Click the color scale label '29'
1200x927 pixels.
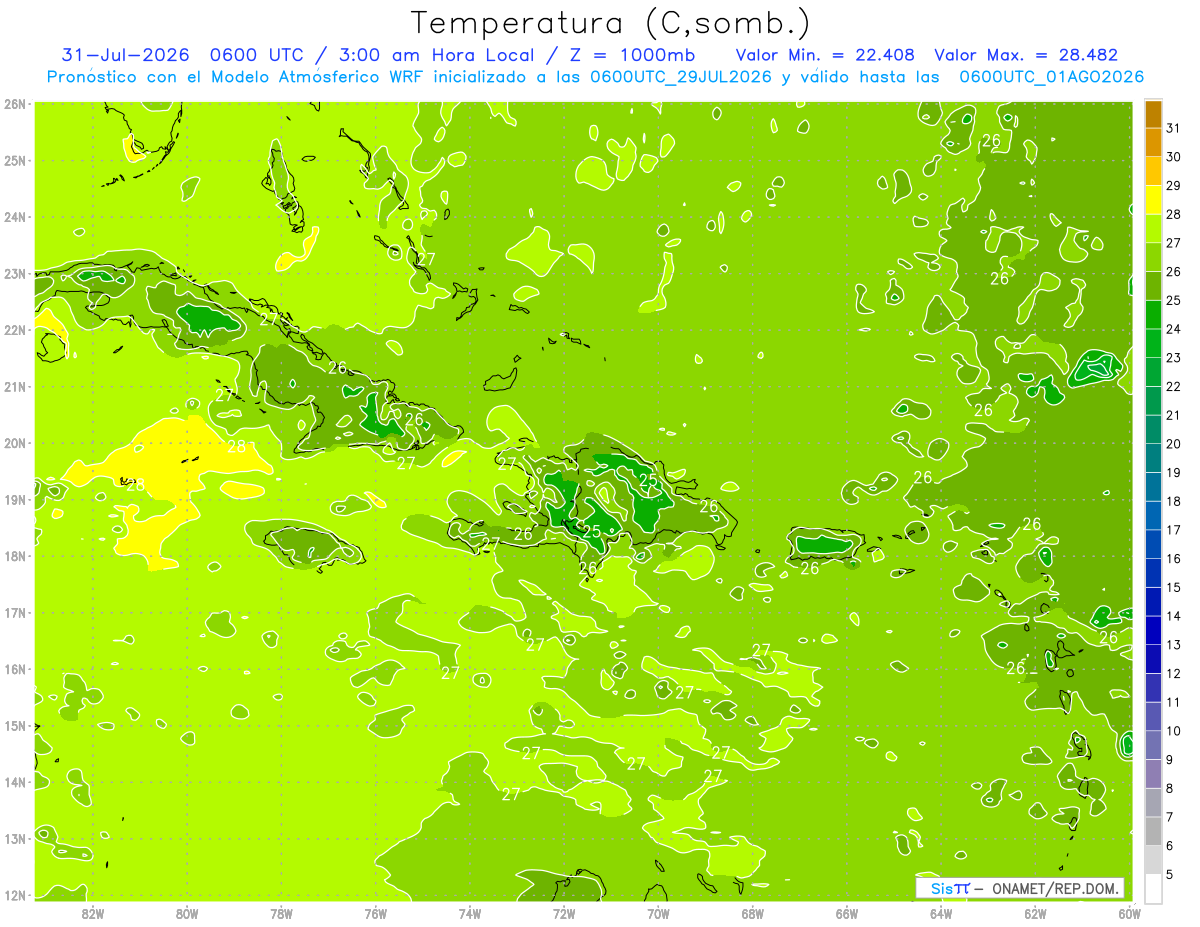1174,186
